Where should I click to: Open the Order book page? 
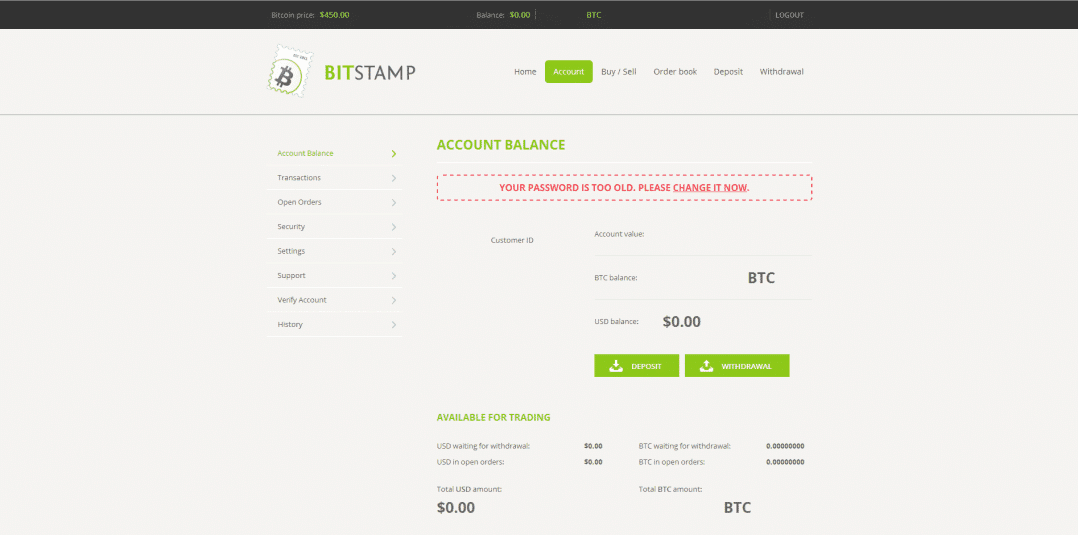[675, 72]
